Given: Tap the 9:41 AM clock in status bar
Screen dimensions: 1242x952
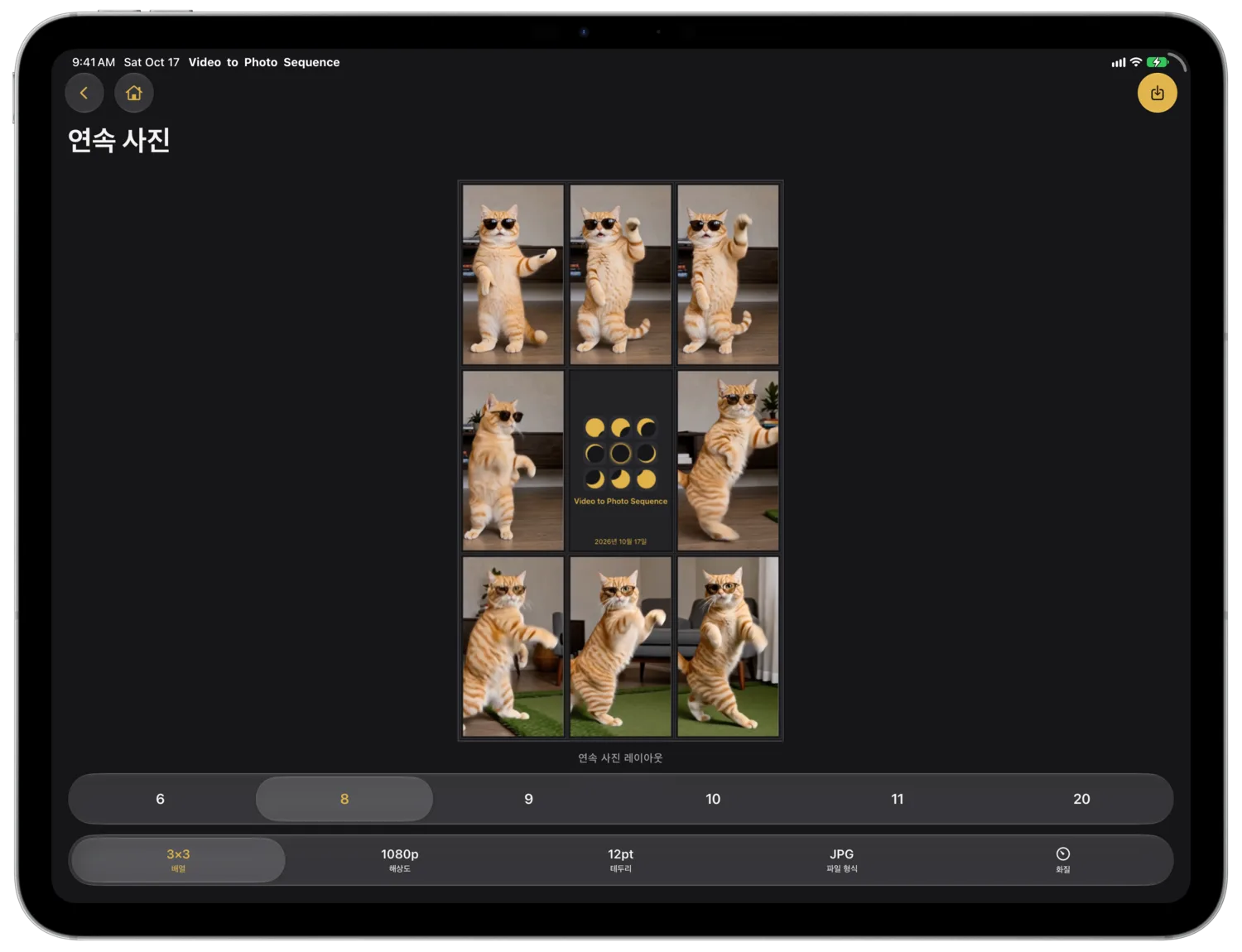Looking at the screenshot, I should (x=94, y=62).
